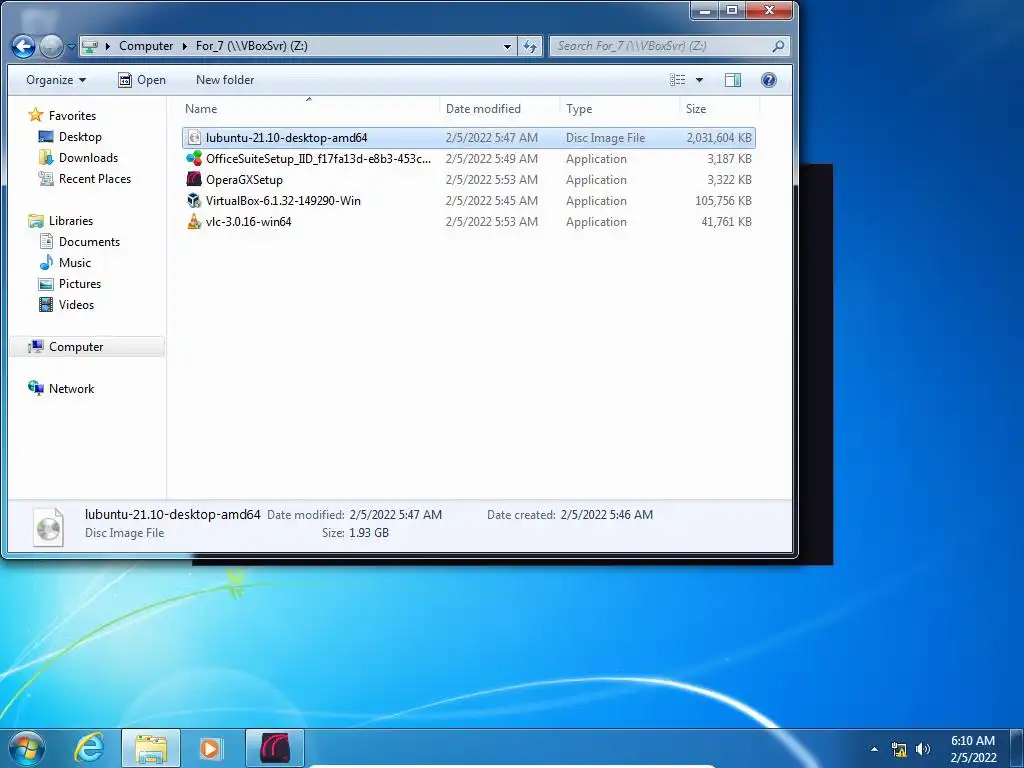Click the network status tray icon

(x=899, y=749)
